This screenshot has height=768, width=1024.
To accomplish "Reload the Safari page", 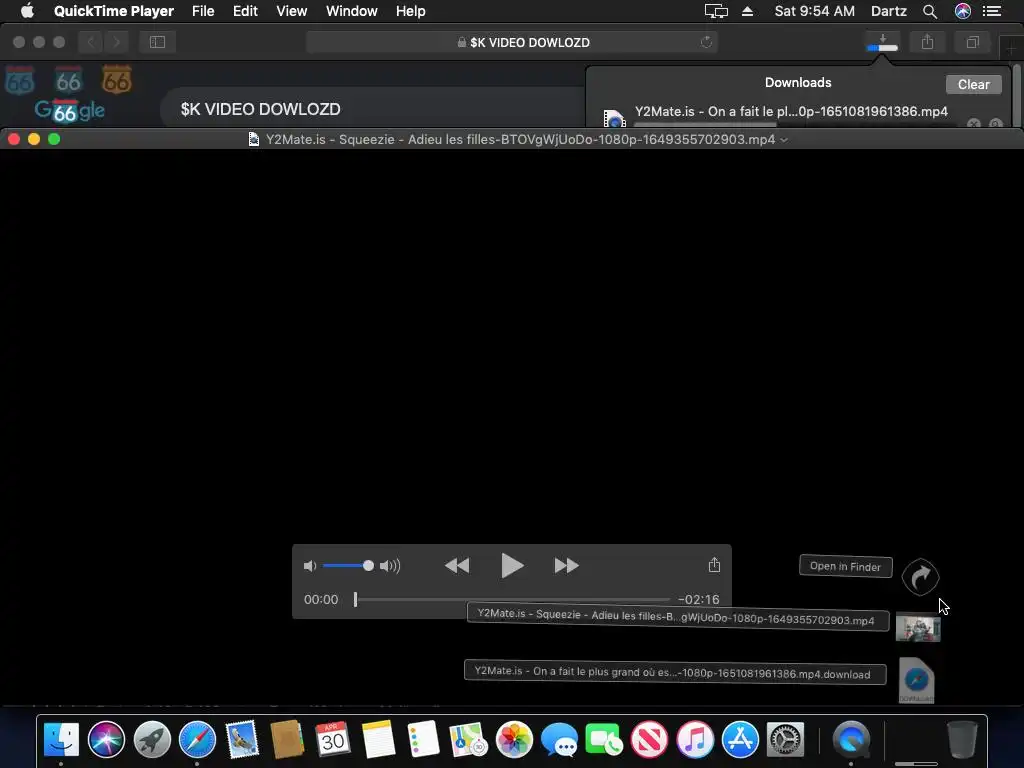I will point(706,42).
